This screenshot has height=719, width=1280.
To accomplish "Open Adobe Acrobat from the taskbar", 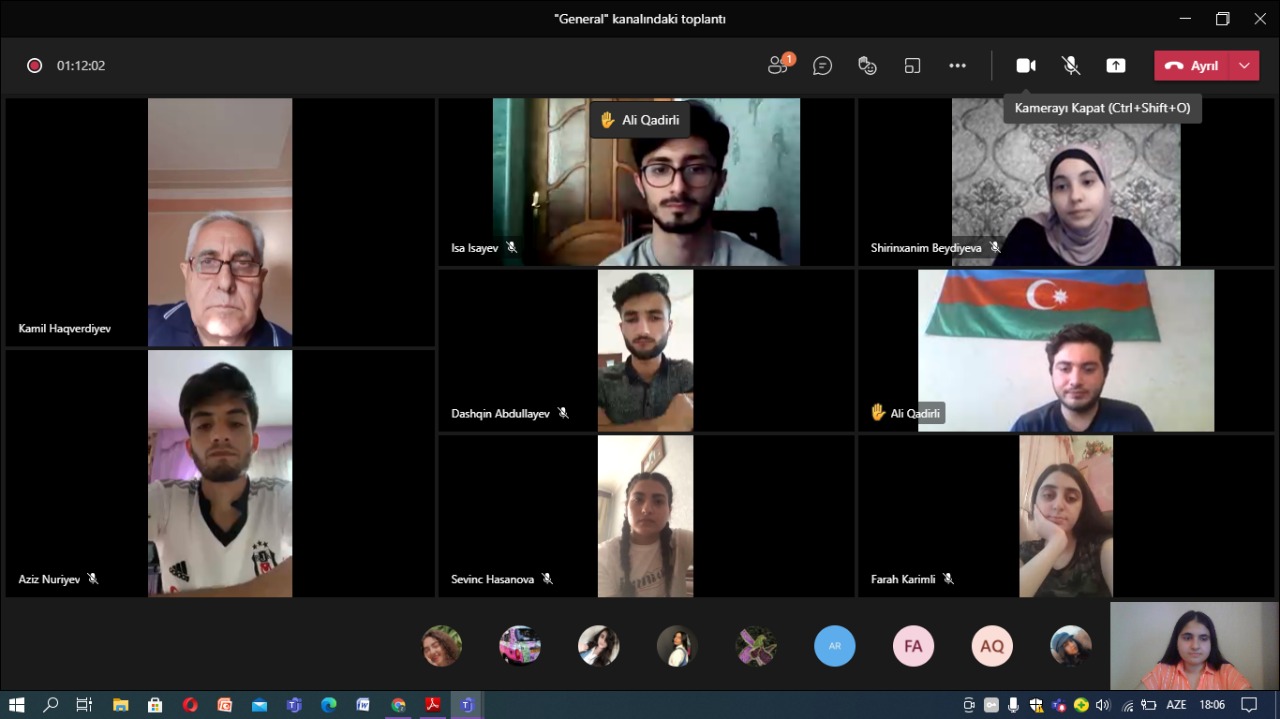I will 433,705.
